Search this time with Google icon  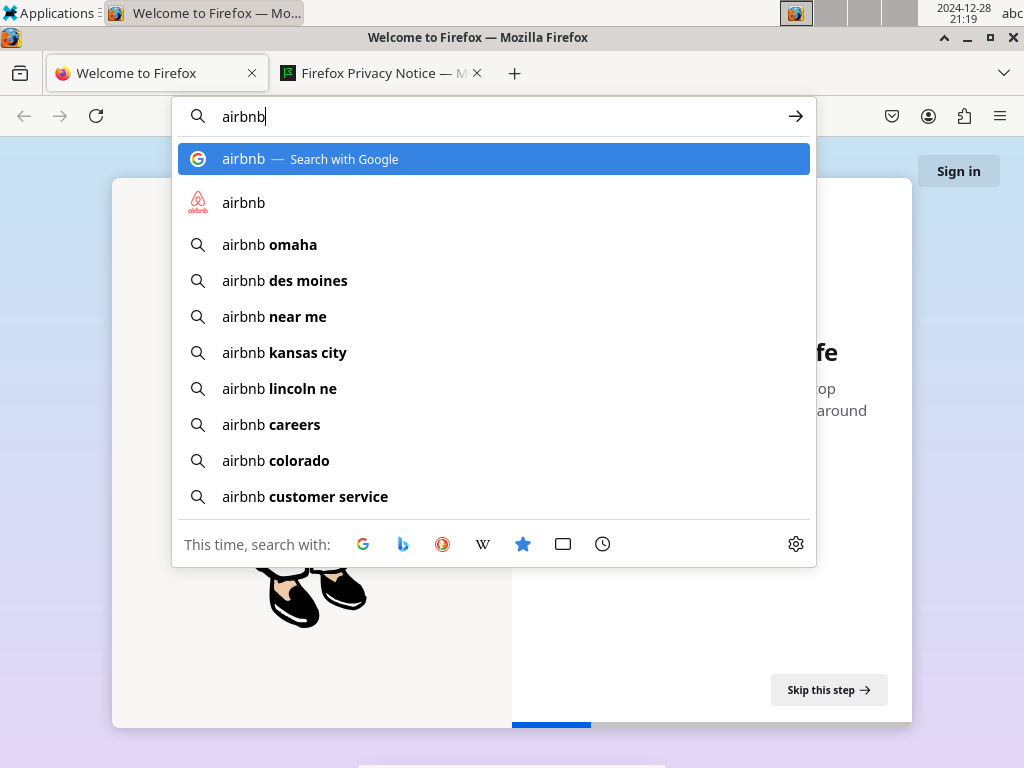tap(363, 544)
